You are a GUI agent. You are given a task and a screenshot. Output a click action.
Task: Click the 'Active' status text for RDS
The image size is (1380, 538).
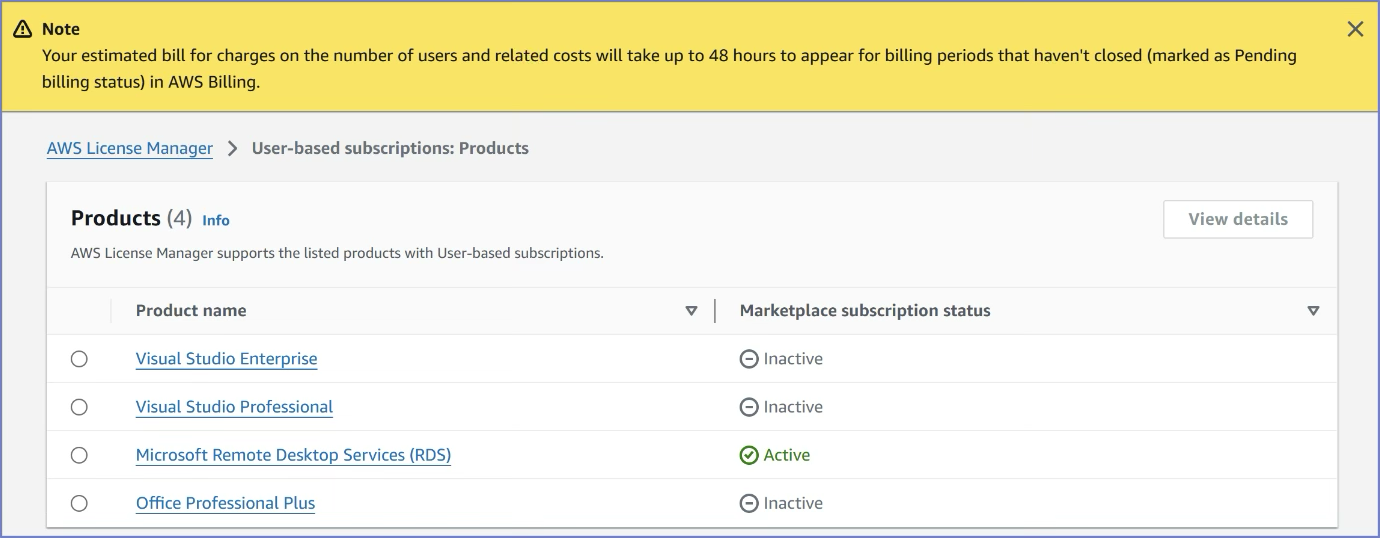click(787, 455)
